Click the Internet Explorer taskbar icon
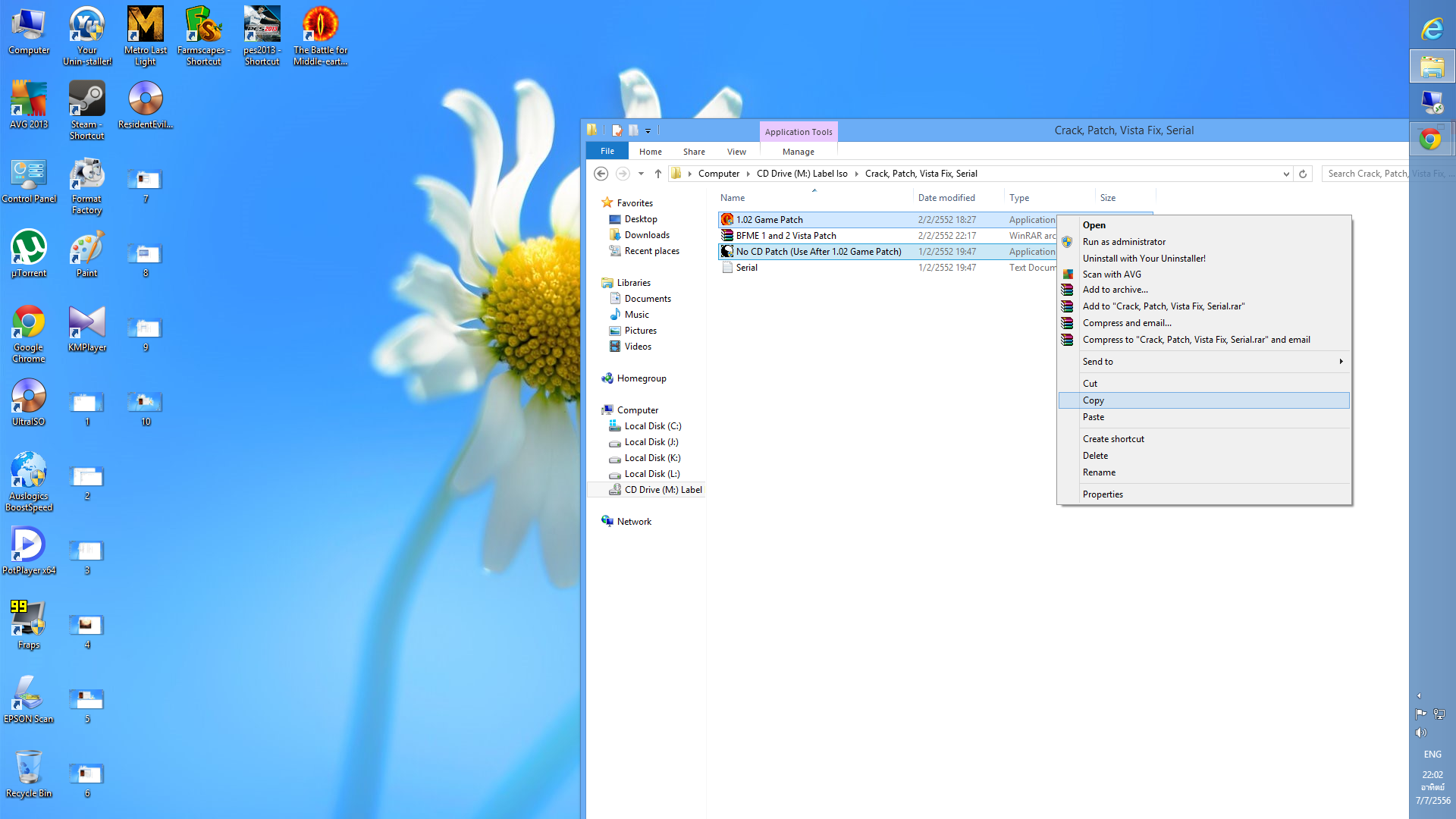Screen dimensions: 1456x819 1432,29
